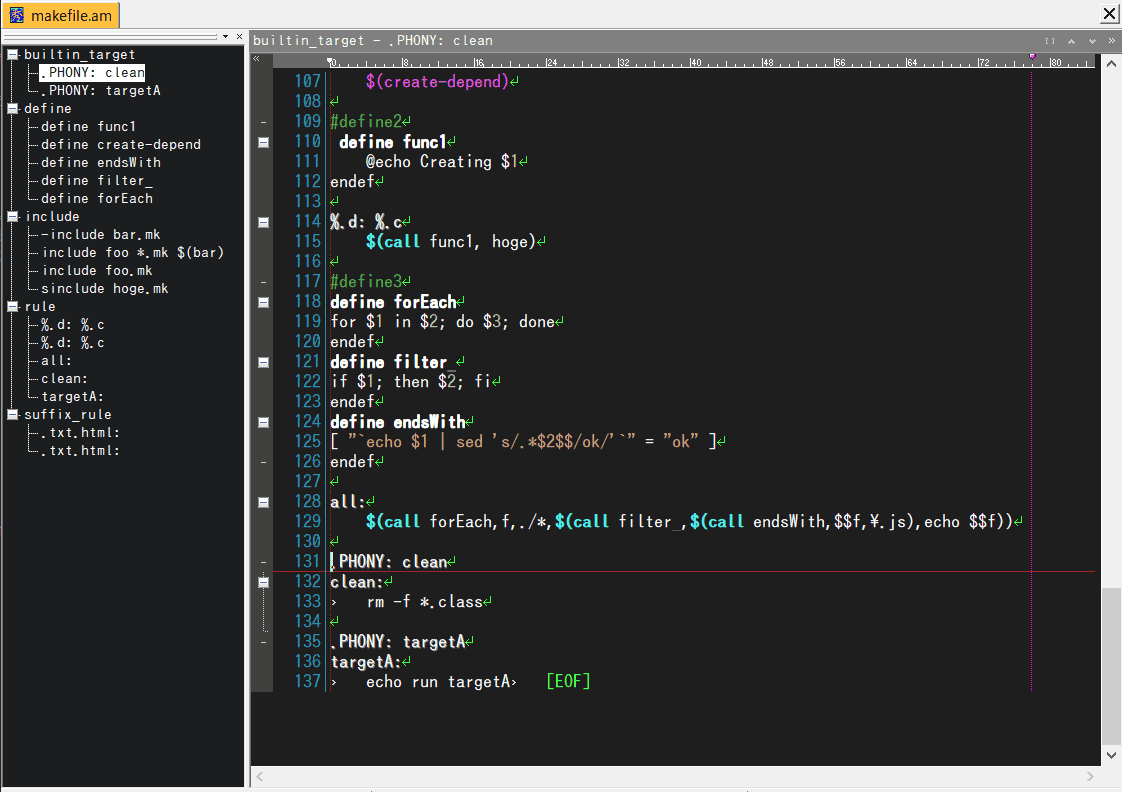
Task: Click the vertical scrollbar up arrow
Action: pos(1111,63)
